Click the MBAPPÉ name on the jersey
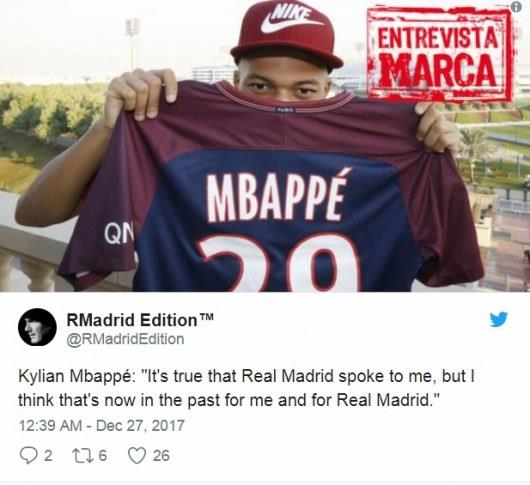 (277, 197)
